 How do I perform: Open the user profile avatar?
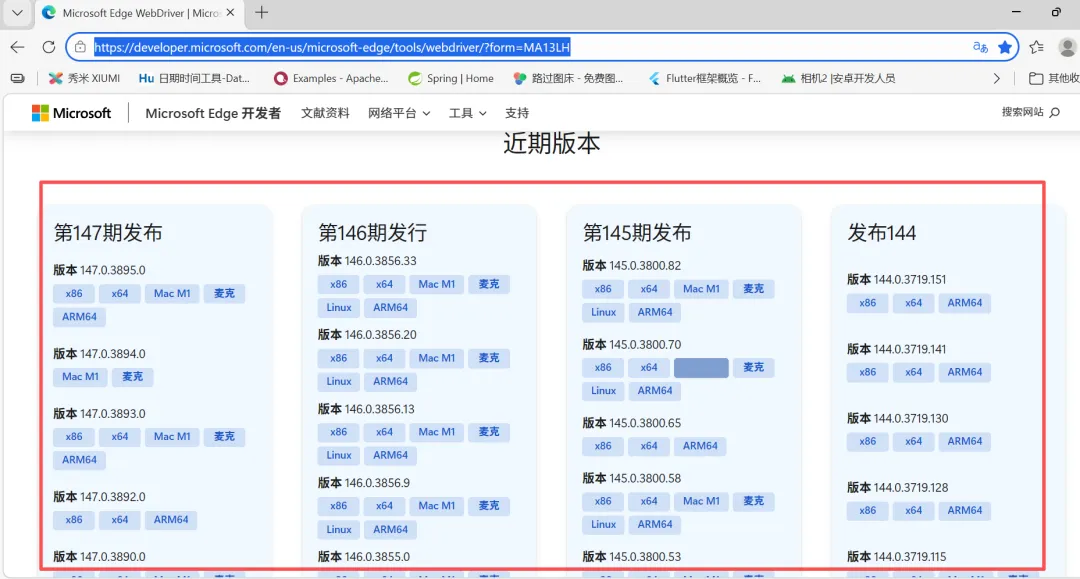click(x=1068, y=47)
